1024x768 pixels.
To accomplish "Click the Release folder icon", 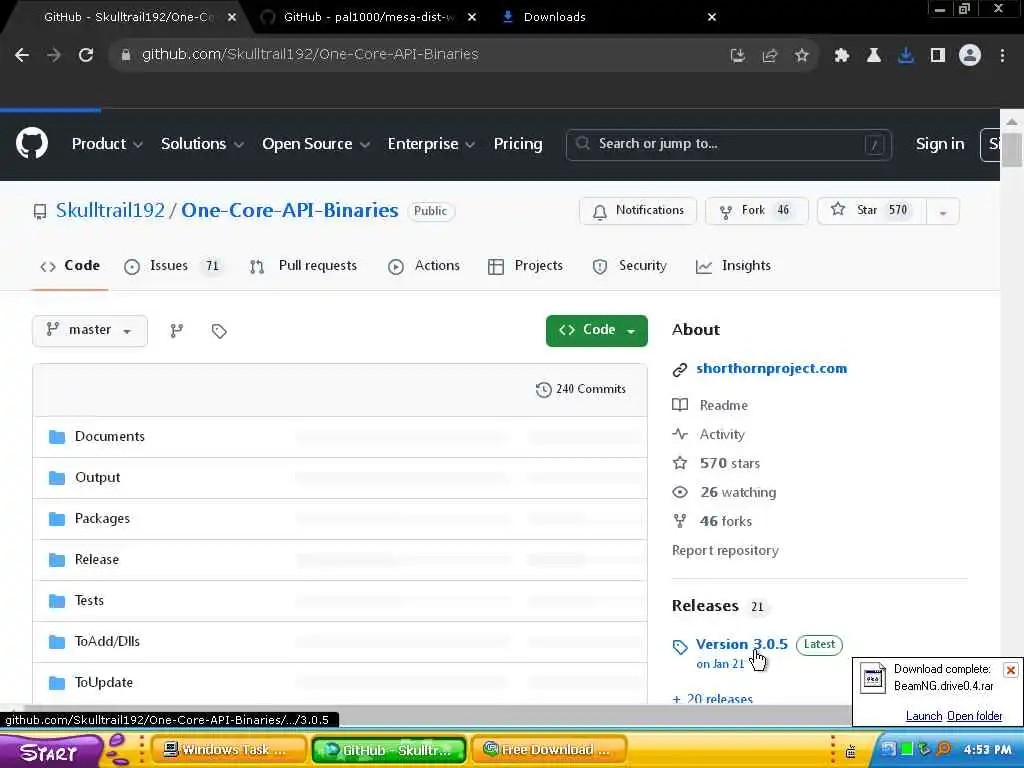I will point(57,560).
